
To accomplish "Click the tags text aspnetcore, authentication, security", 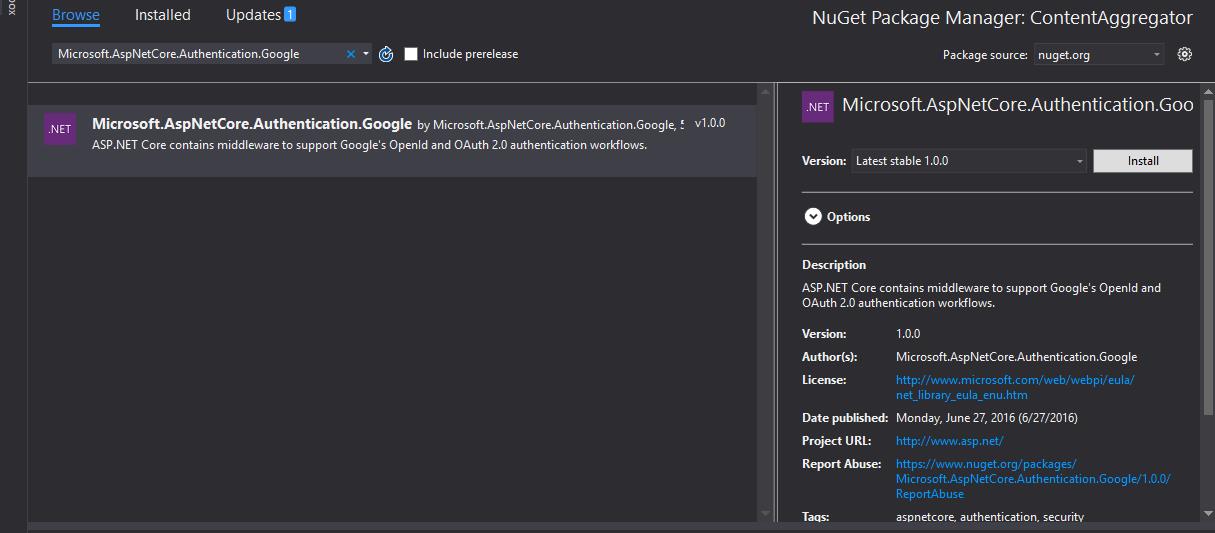I will 990,517.
